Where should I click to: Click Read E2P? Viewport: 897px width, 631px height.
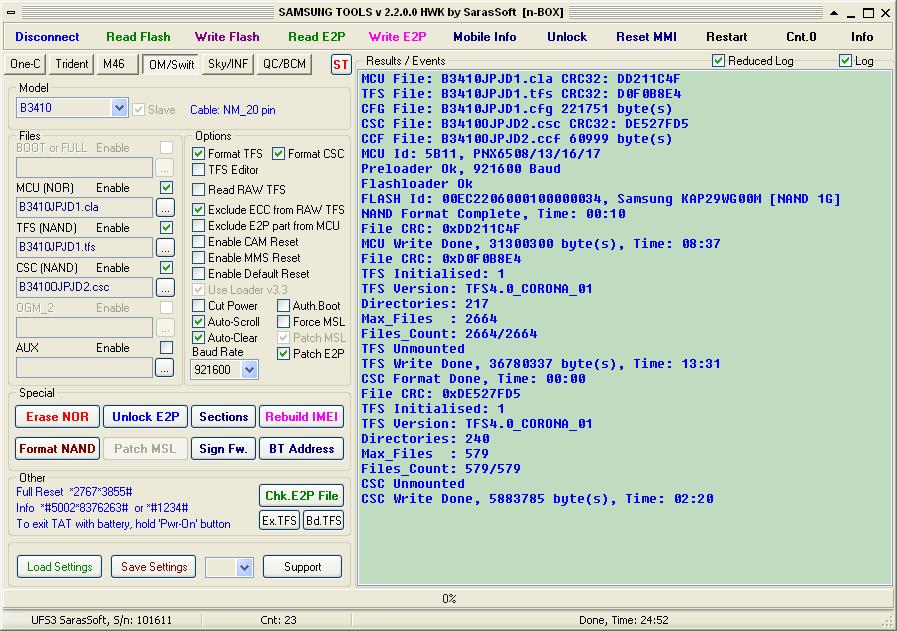pyautogui.click(x=317, y=37)
